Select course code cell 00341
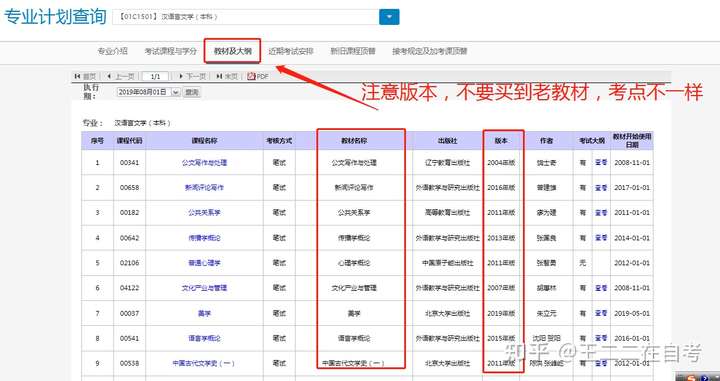The height and width of the screenshot is (381, 720). (x=129, y=162)
